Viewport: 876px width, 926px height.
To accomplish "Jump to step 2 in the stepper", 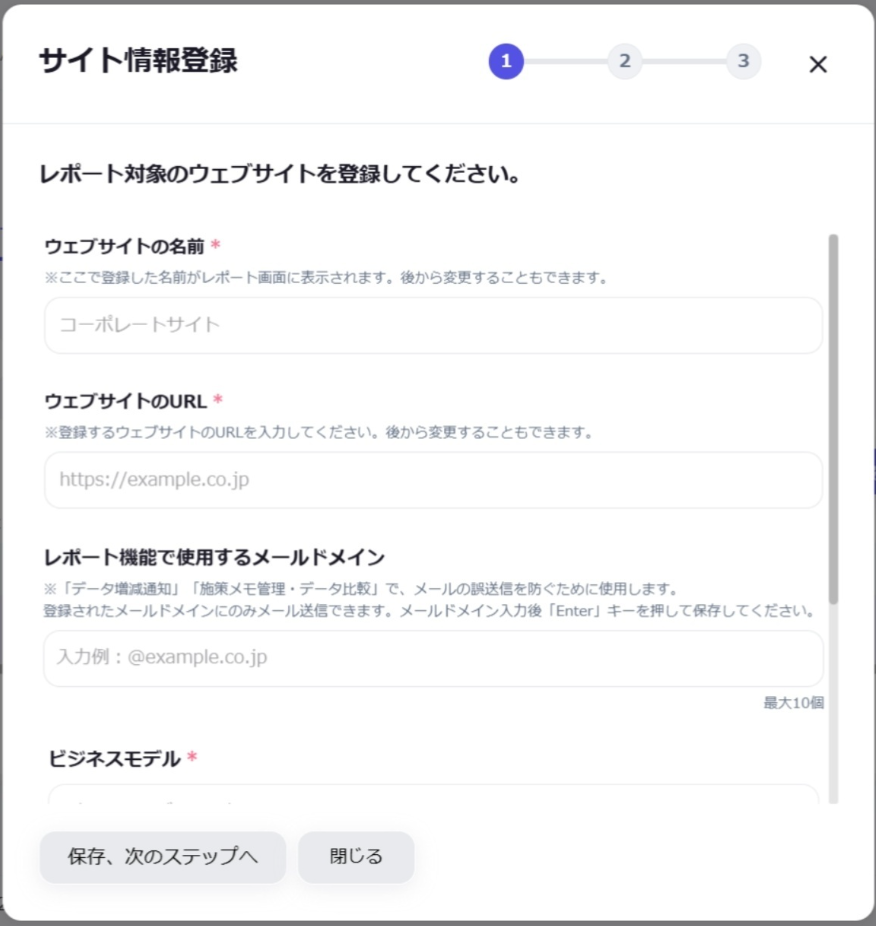I will pyautogui.click(x=624, y=61).
